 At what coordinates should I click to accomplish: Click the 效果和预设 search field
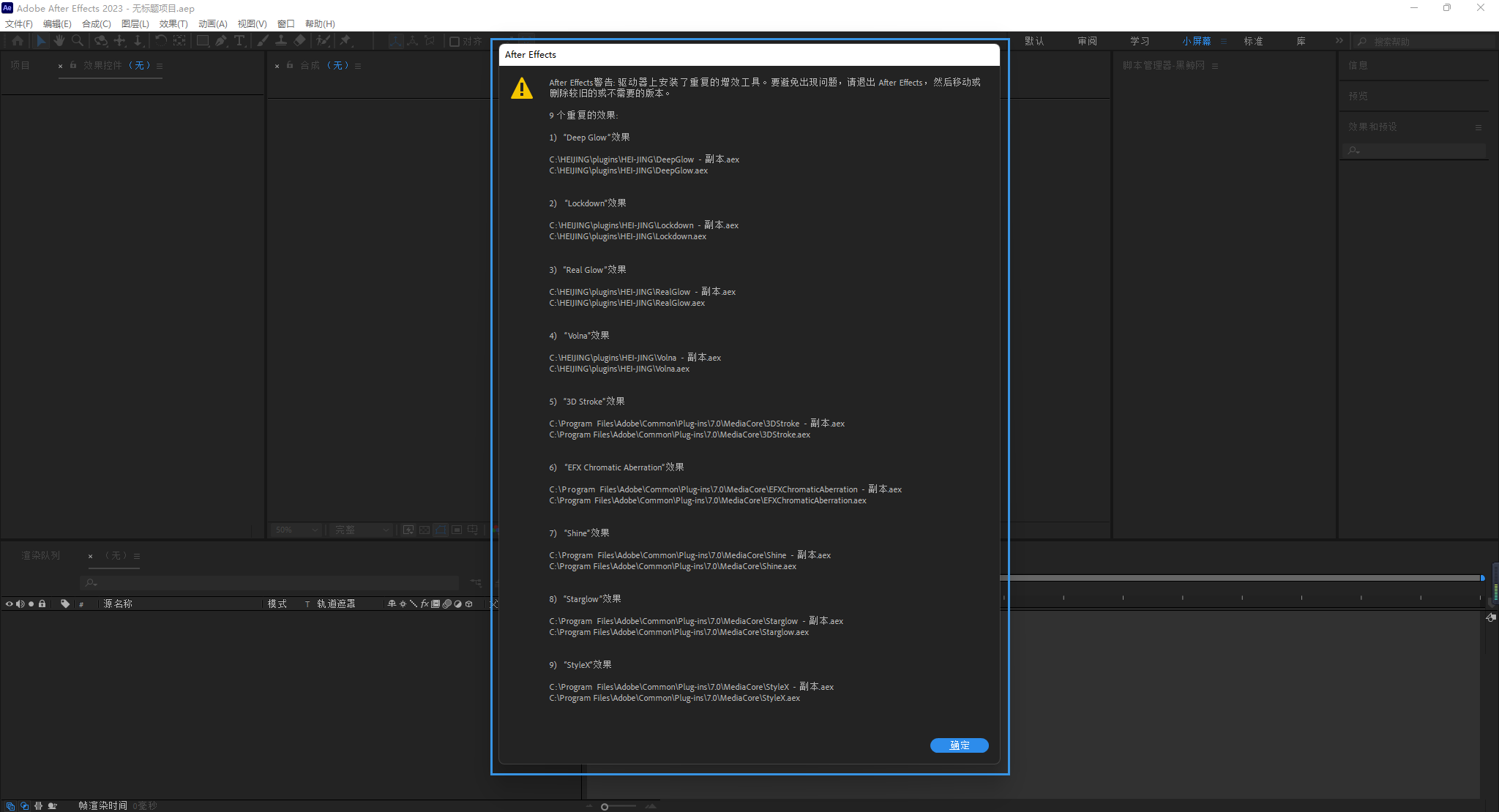[x=1416, y=151]
